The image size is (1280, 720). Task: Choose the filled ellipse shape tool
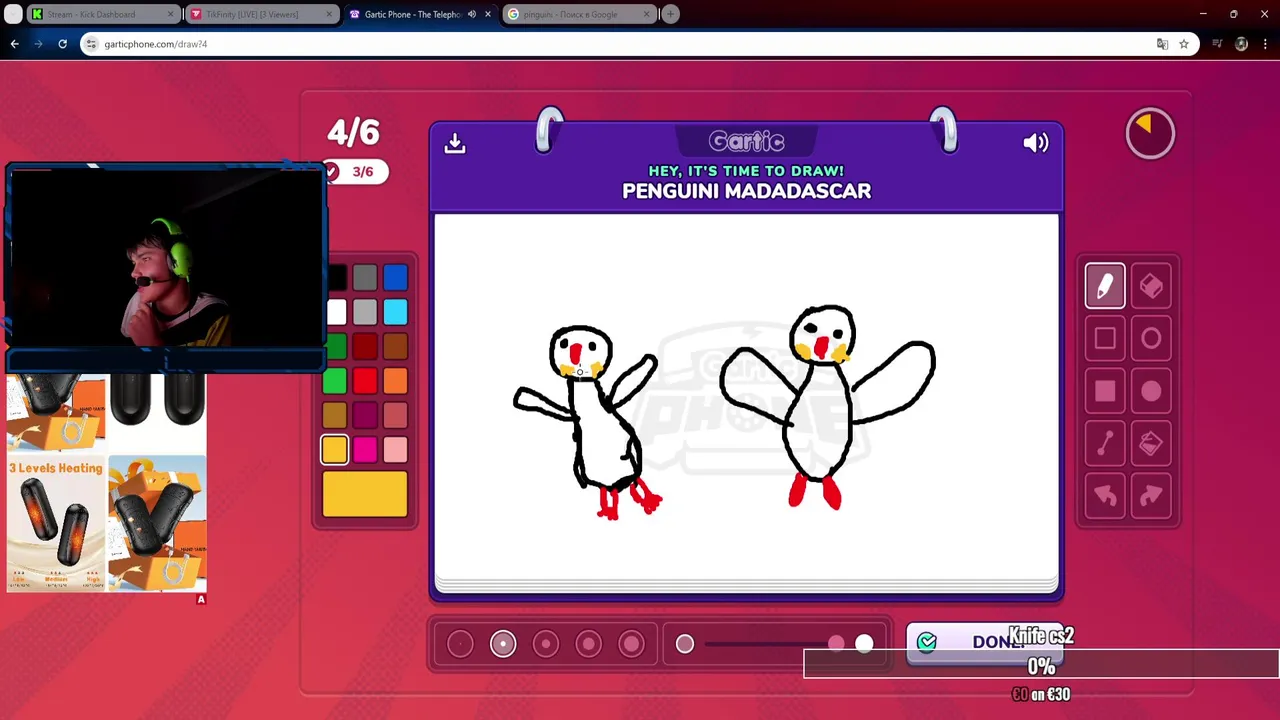click(1151, 391)
